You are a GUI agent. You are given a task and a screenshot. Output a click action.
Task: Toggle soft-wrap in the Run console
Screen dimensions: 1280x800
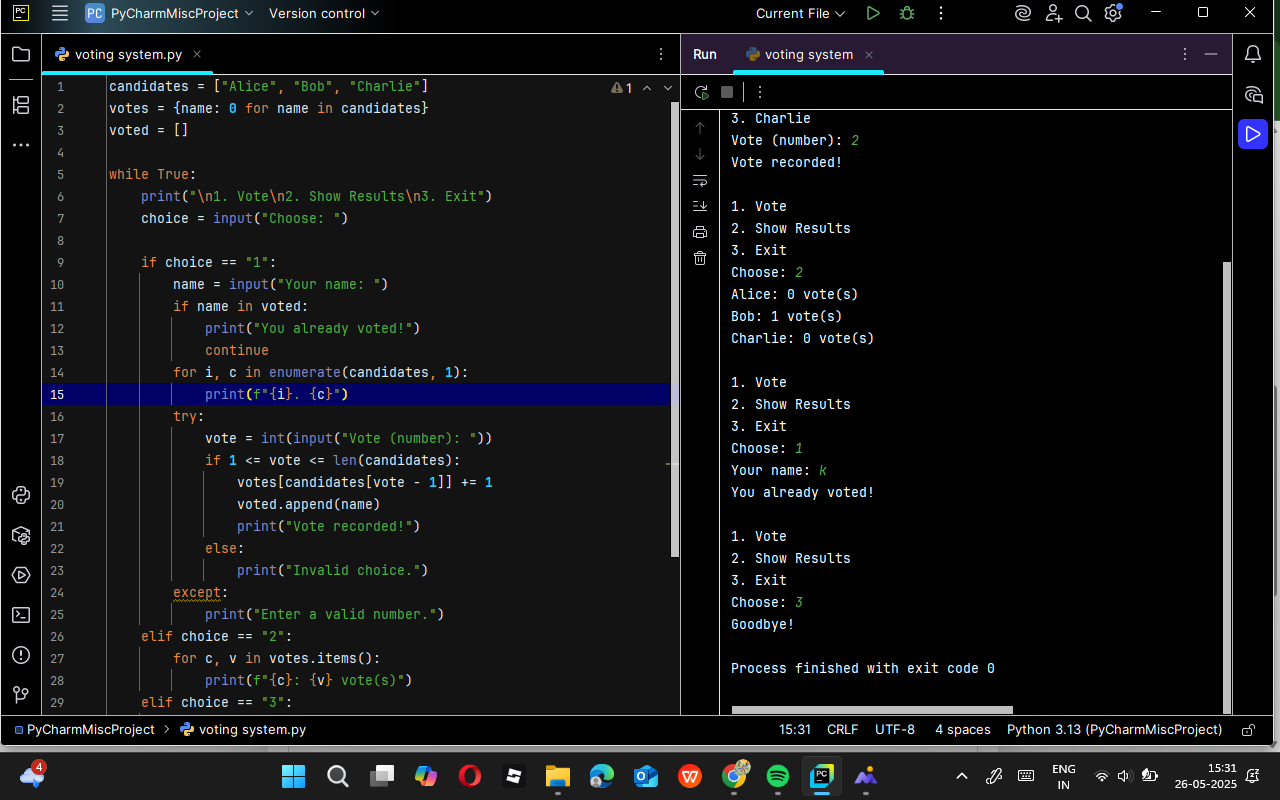tap(700, 181)
